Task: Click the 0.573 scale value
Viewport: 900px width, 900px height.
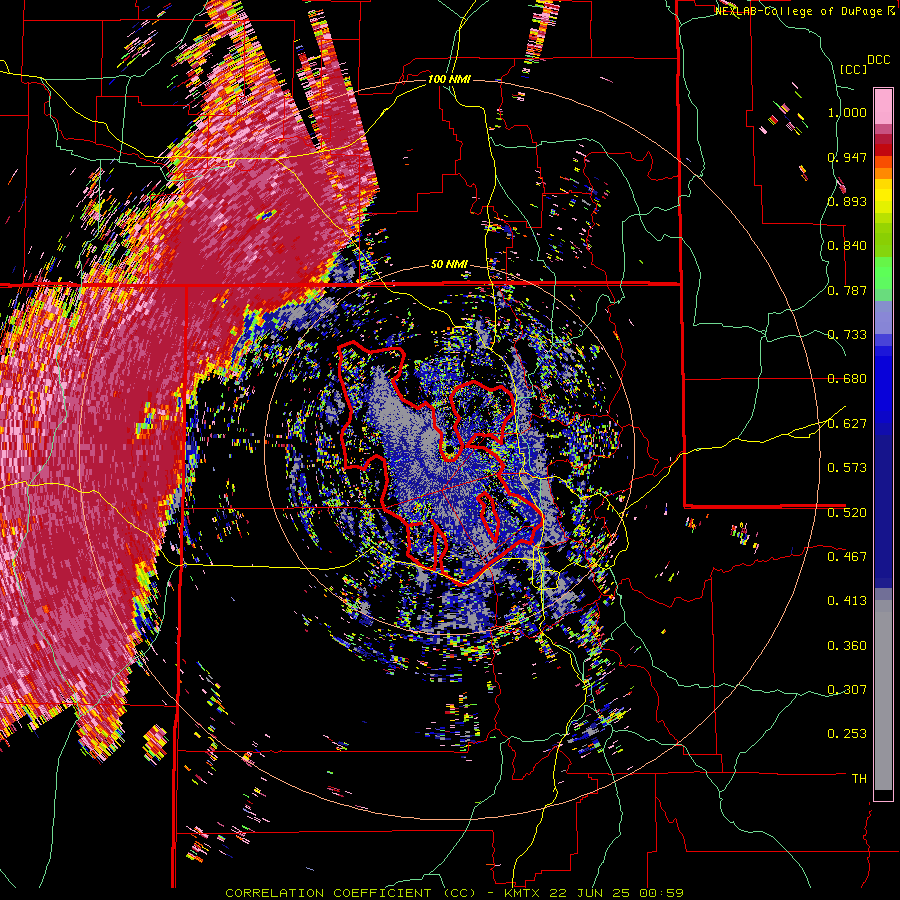Action: (x=847, y=468)
